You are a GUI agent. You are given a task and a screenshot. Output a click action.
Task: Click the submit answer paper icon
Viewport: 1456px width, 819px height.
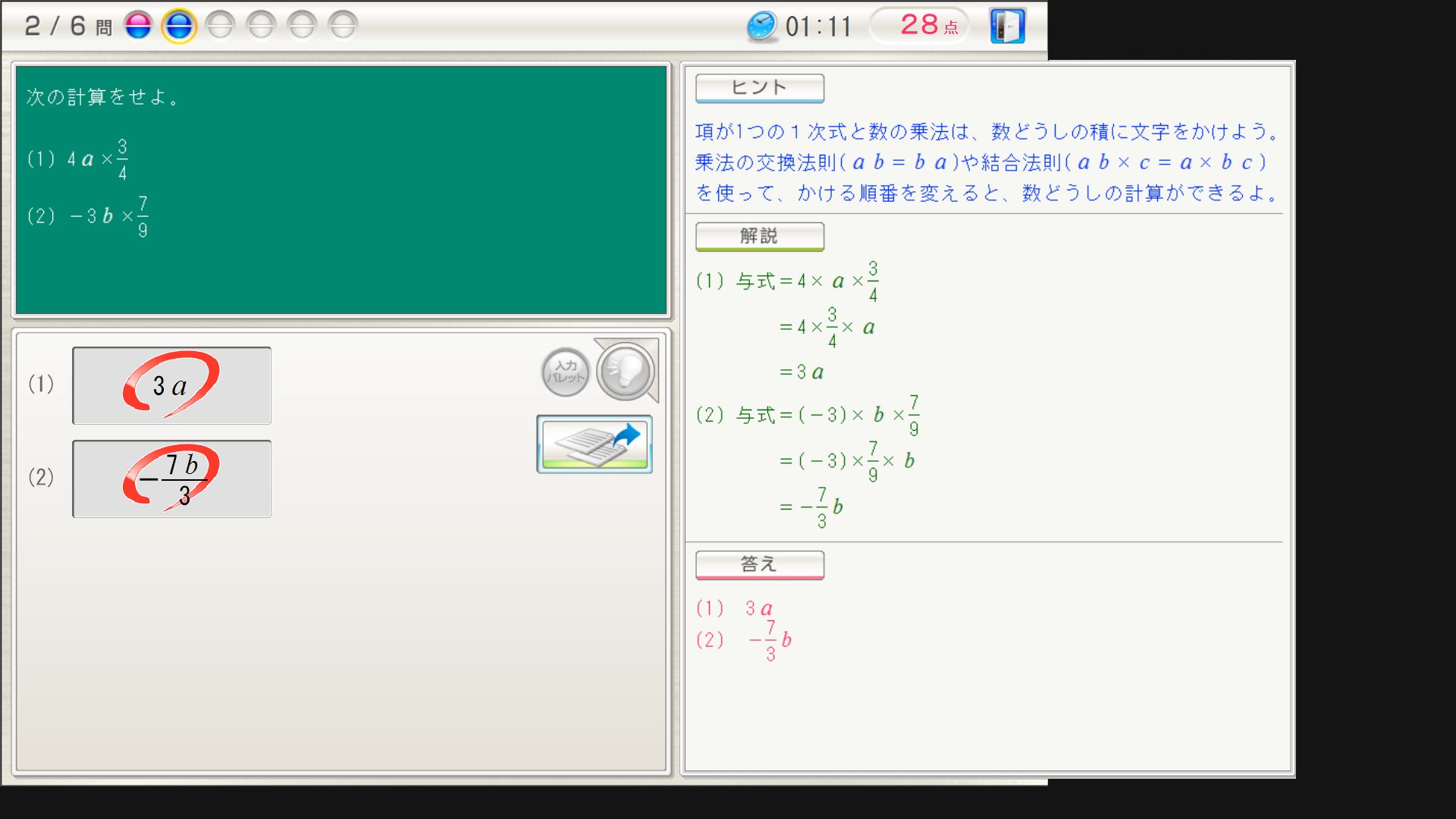[x=595, y=444]
